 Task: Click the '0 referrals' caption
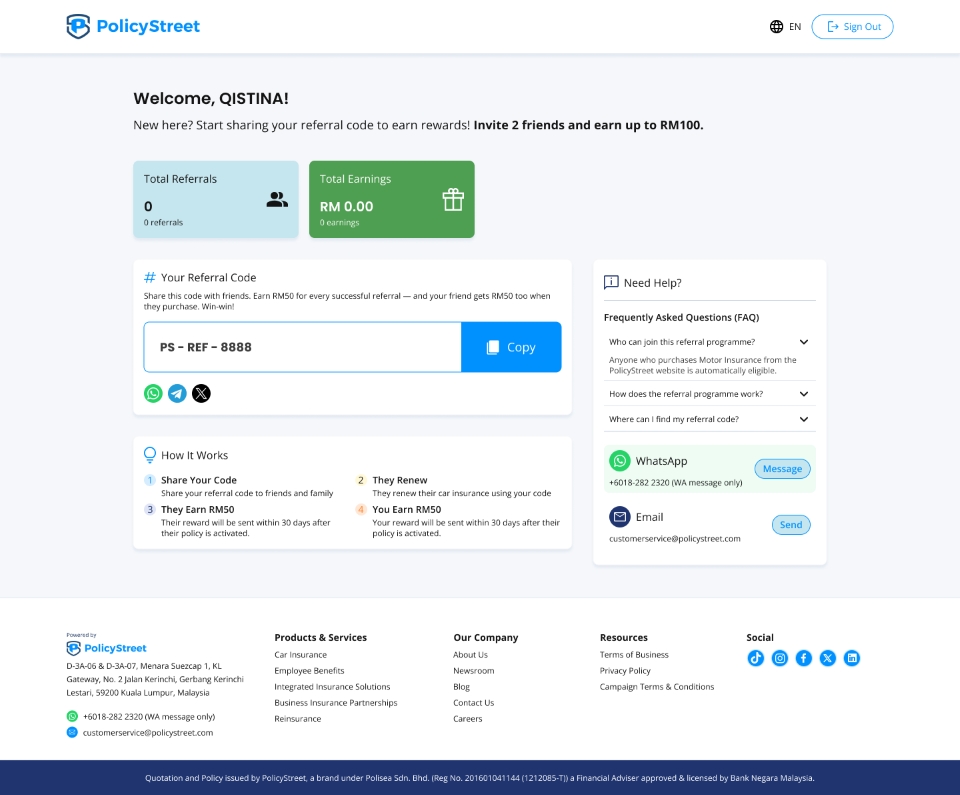coord(163,222)
